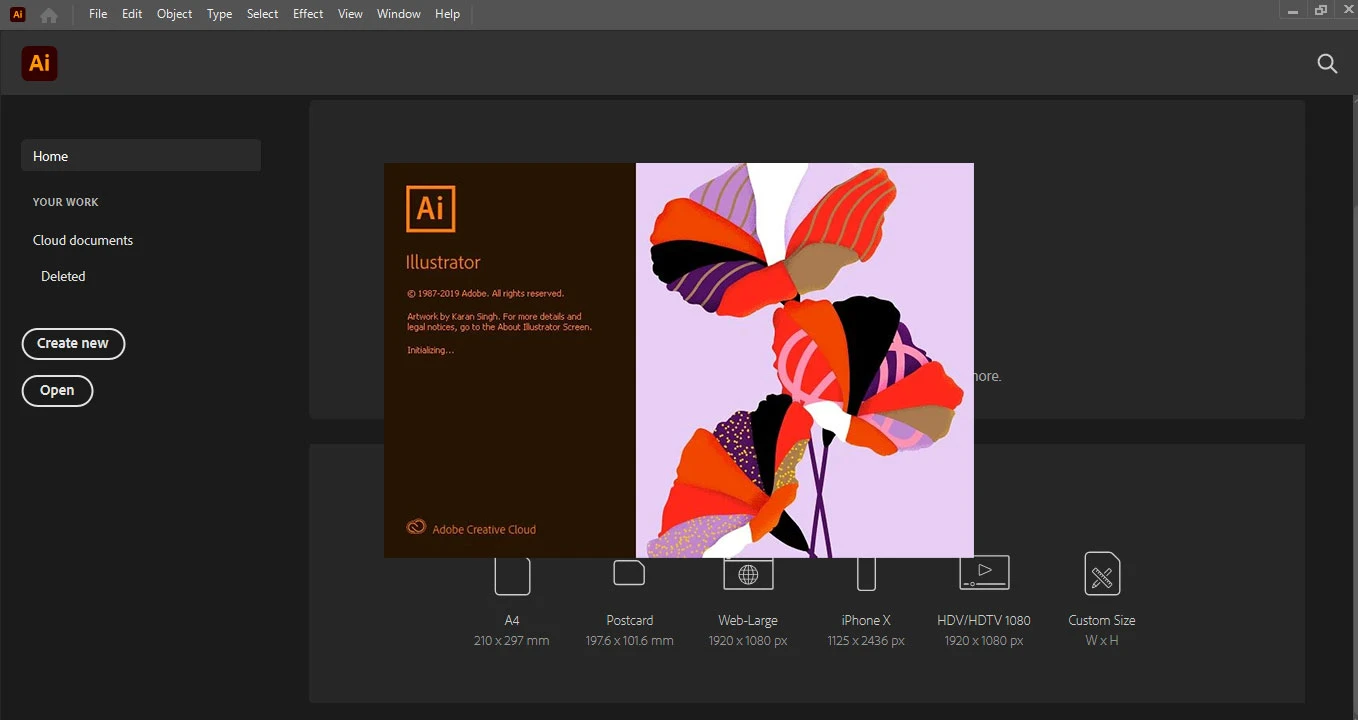This screenshot has width=1358, height=720.
Task: Open the Type menu
Action: tap(219, 14)
